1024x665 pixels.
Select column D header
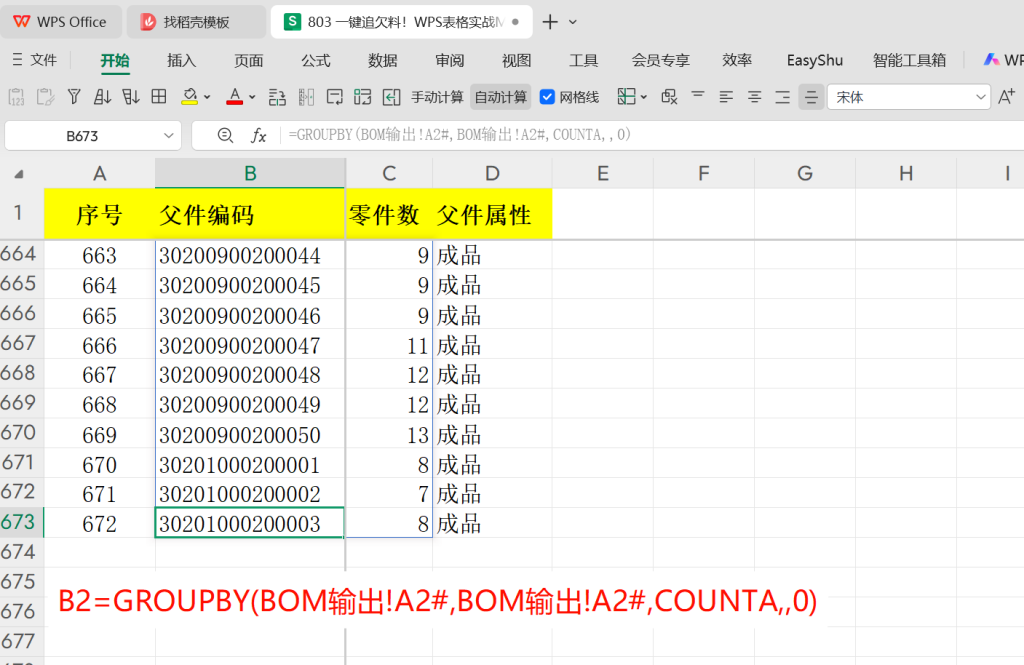click(x=492, y=173)
